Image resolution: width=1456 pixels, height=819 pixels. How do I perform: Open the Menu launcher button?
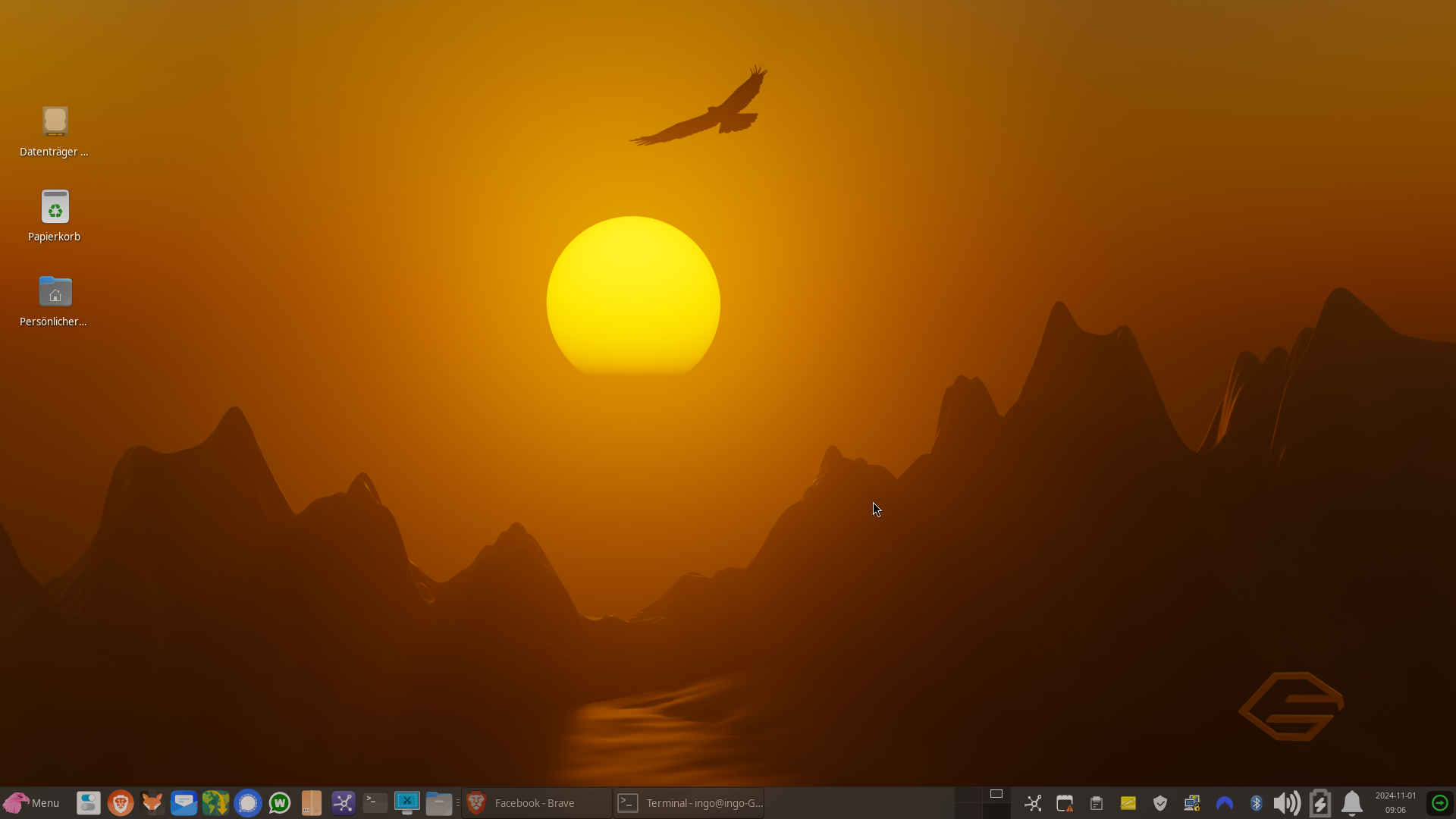coord(32,803)
